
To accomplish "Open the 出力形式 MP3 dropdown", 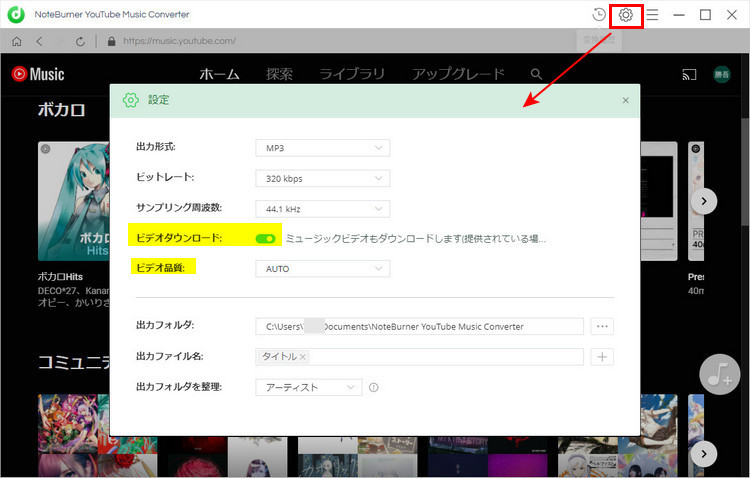I will coord(323,148).
